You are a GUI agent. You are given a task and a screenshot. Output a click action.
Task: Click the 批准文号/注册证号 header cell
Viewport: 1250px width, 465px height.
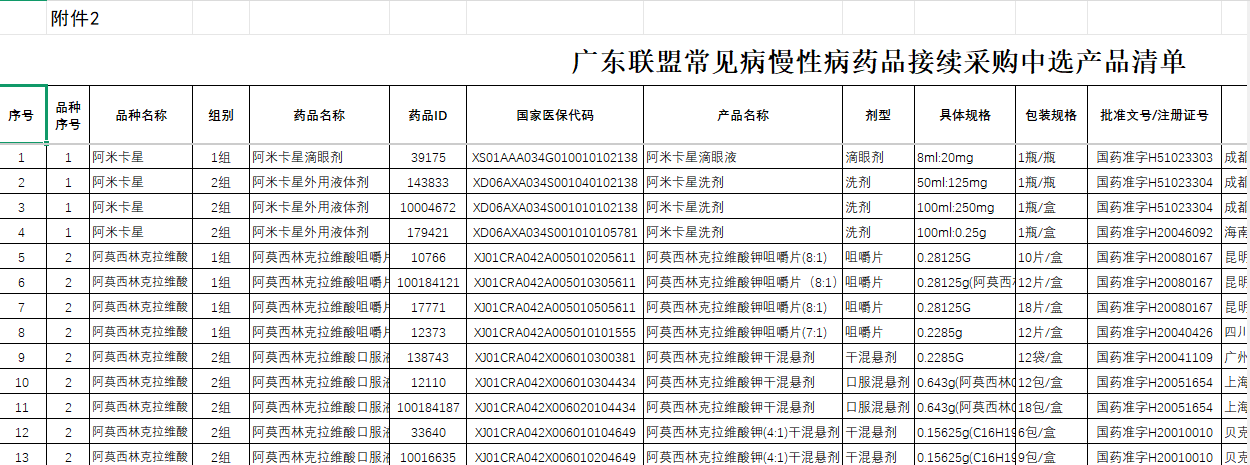point(1154,115)
